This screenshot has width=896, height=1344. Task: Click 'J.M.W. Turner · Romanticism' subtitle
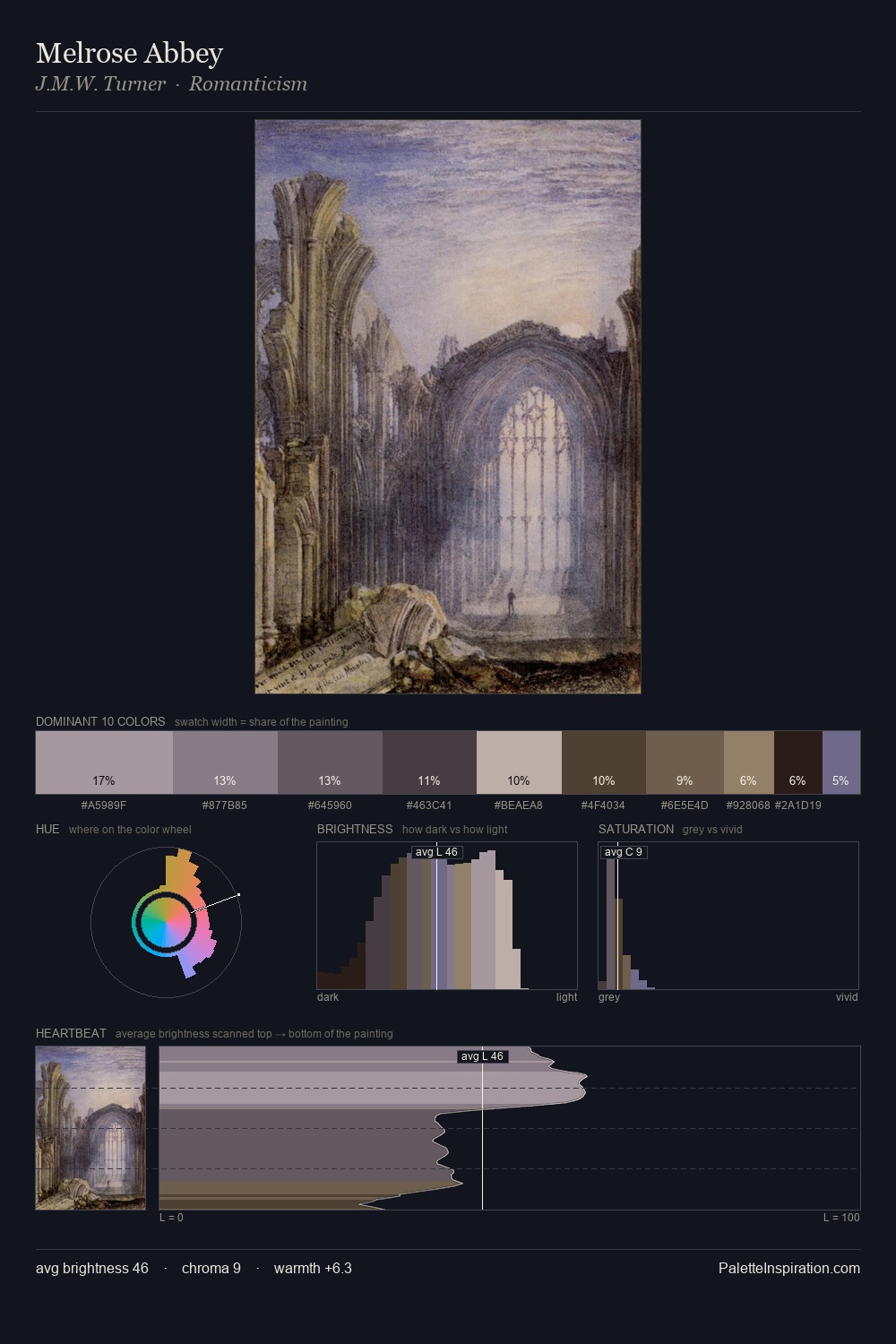(x=171, y=84)
